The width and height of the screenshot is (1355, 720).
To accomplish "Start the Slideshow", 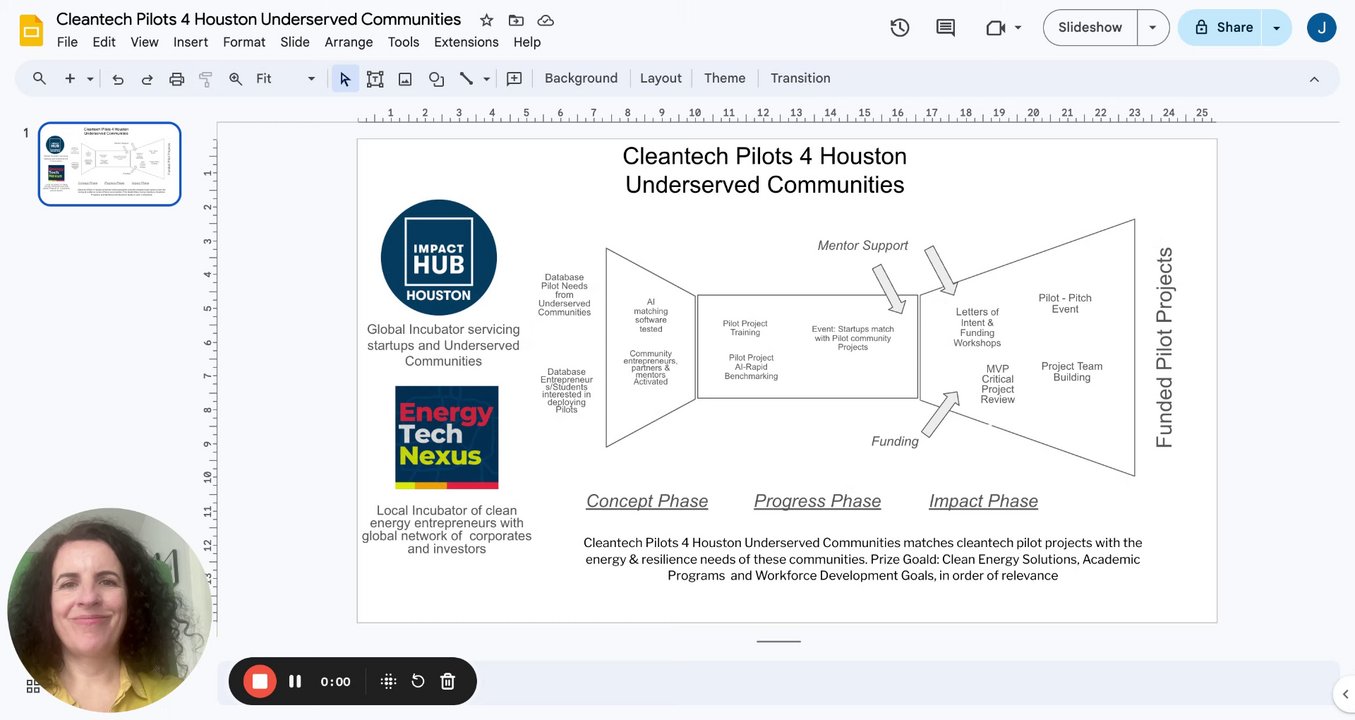I will [1090, 28].
